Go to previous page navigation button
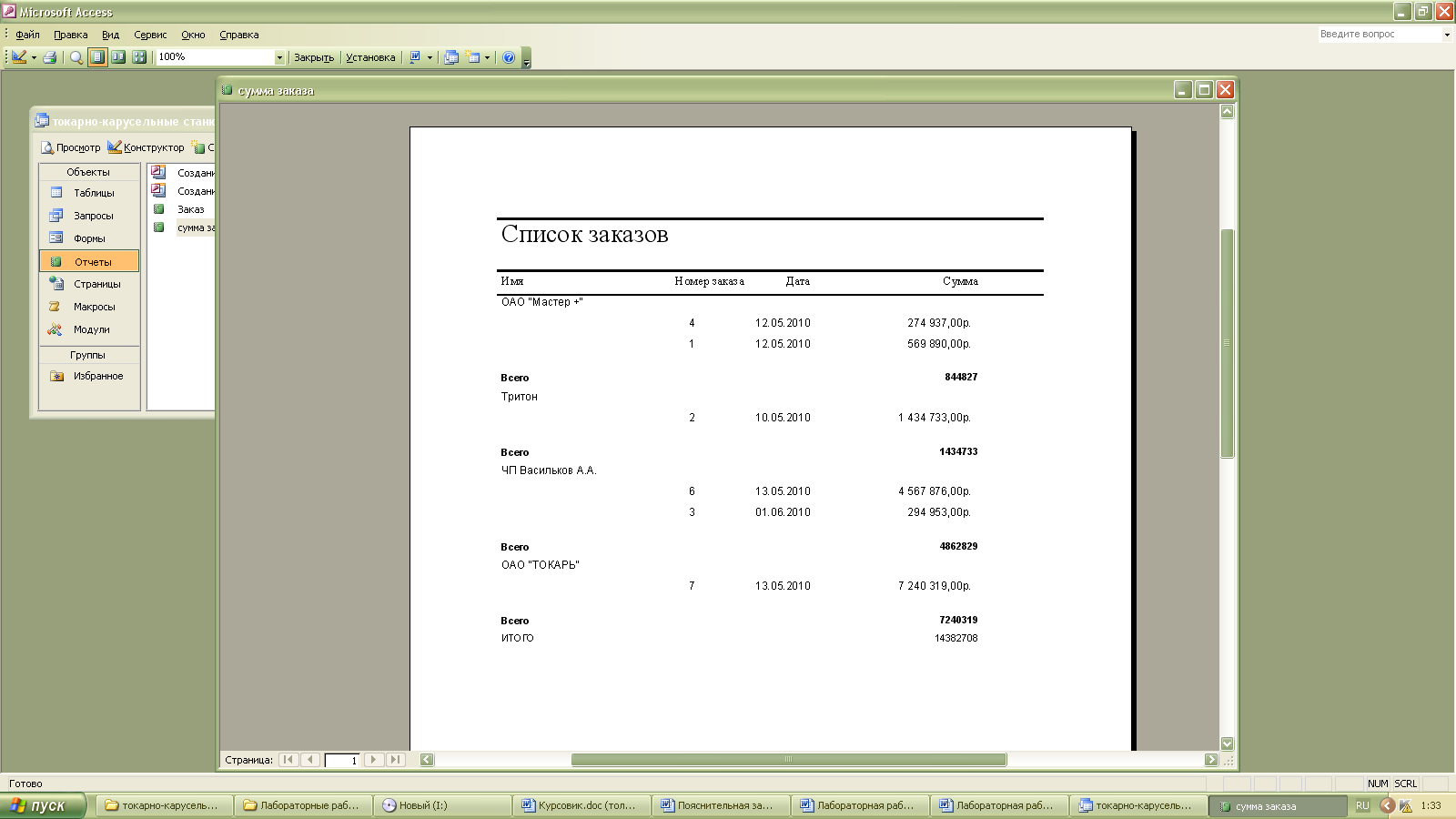This screenshot has width=1456, height=819. 310,760
